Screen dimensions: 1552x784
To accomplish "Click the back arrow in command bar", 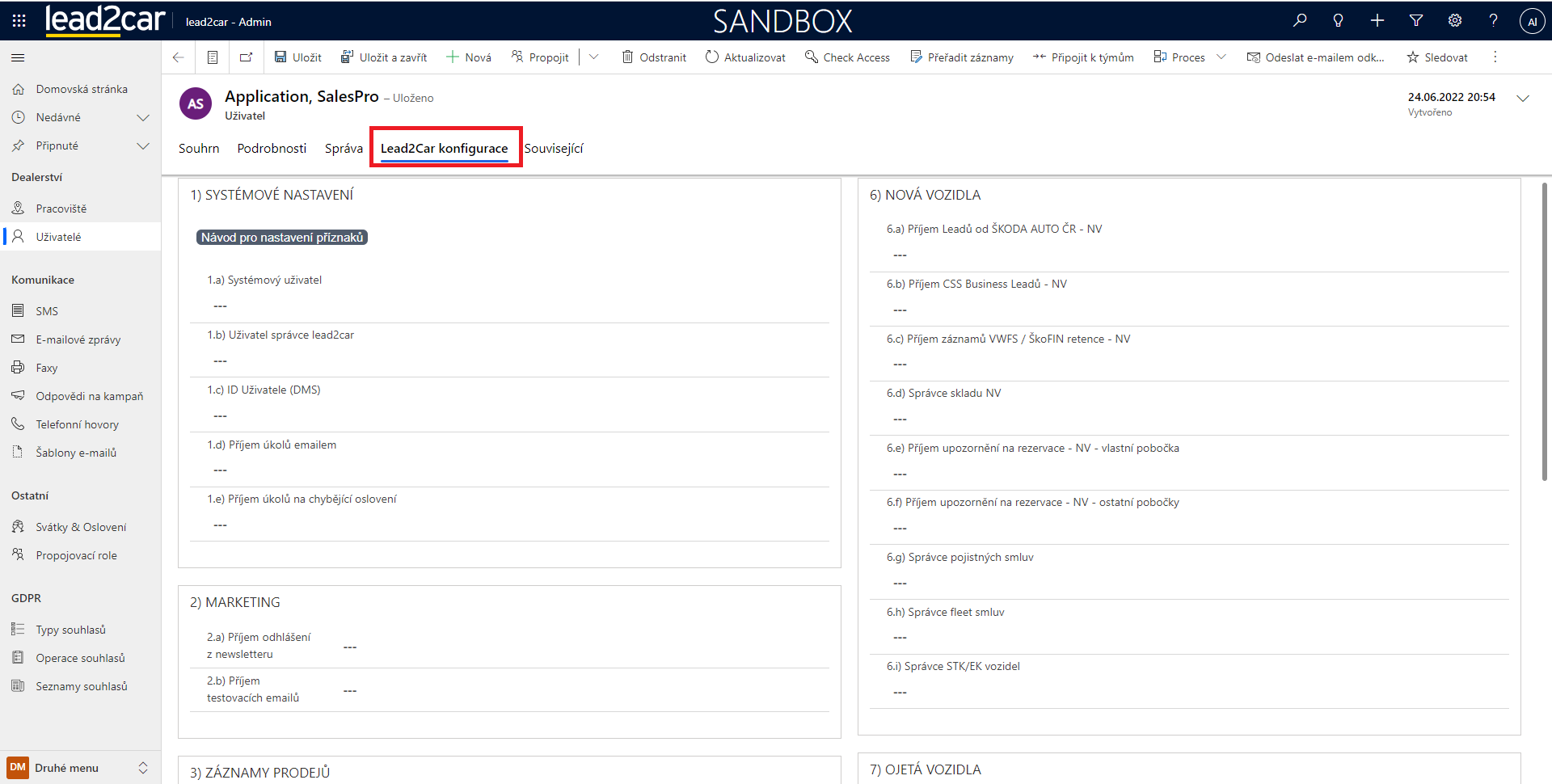I will pos(179,57).
